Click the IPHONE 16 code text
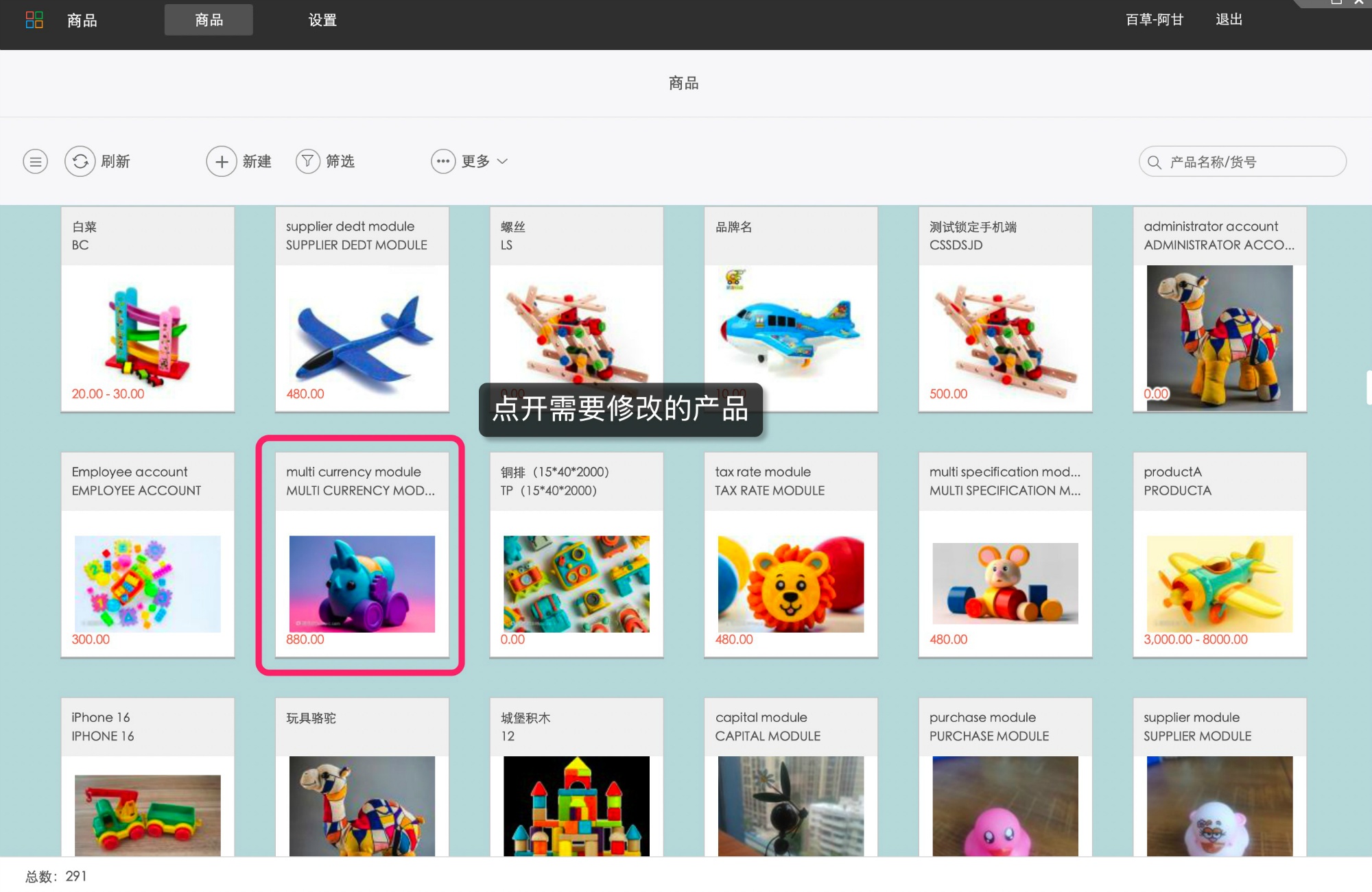Viewport: 1372px width, 892px height. (x=103, y=736)
